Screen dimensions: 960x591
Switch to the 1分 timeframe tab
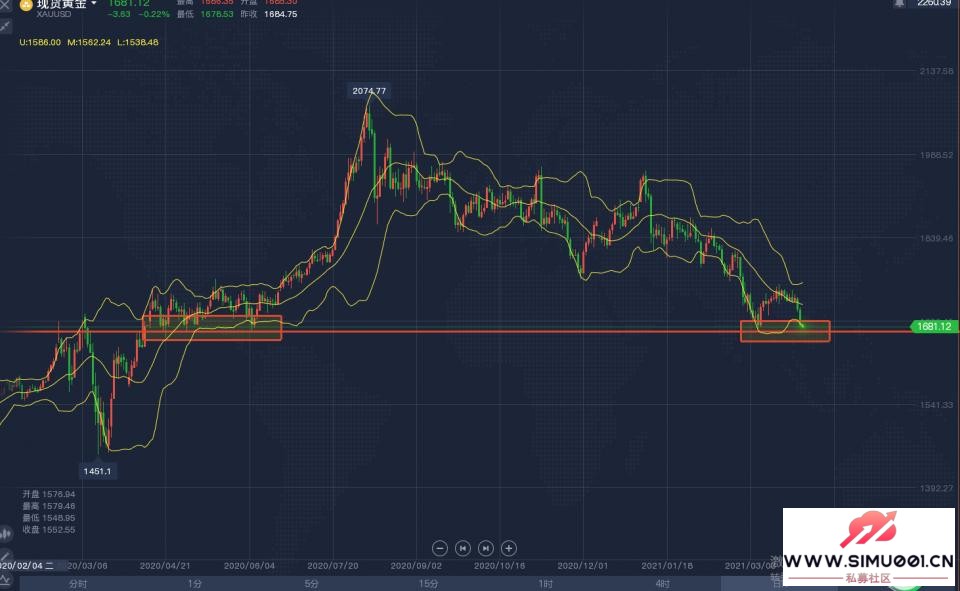[x=194, y=583]
